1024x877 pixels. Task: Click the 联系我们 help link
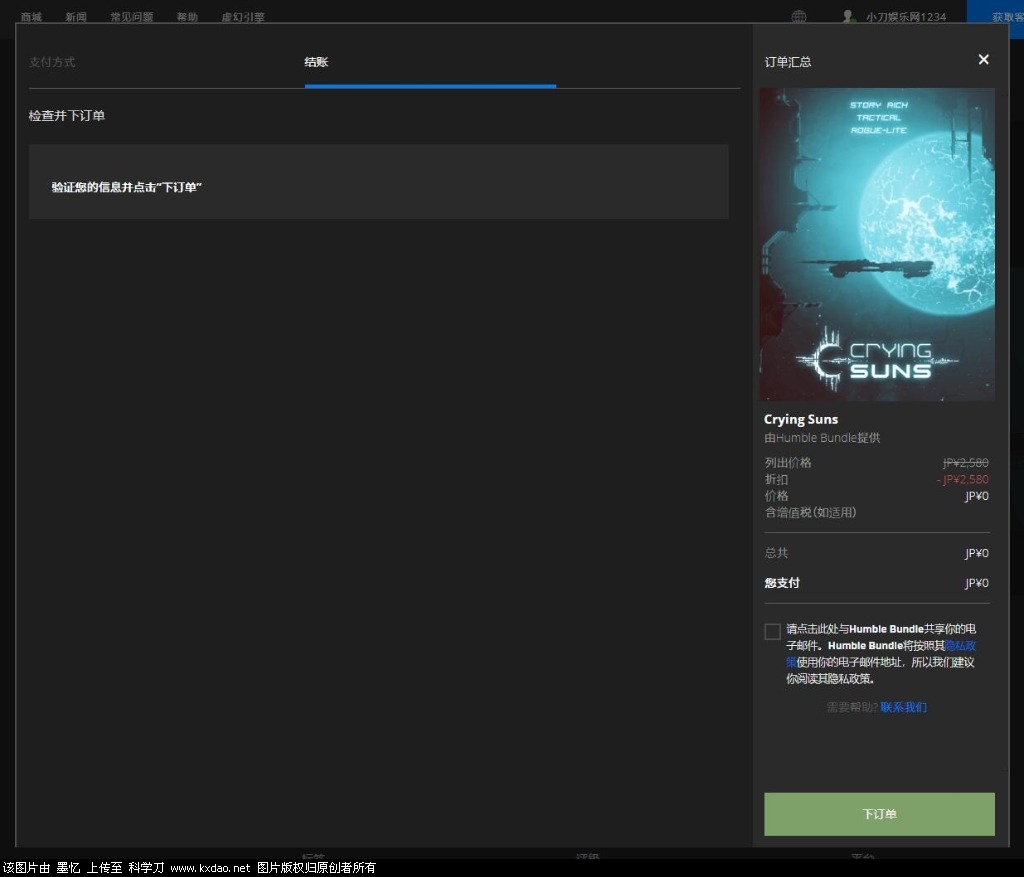[903, 707]
